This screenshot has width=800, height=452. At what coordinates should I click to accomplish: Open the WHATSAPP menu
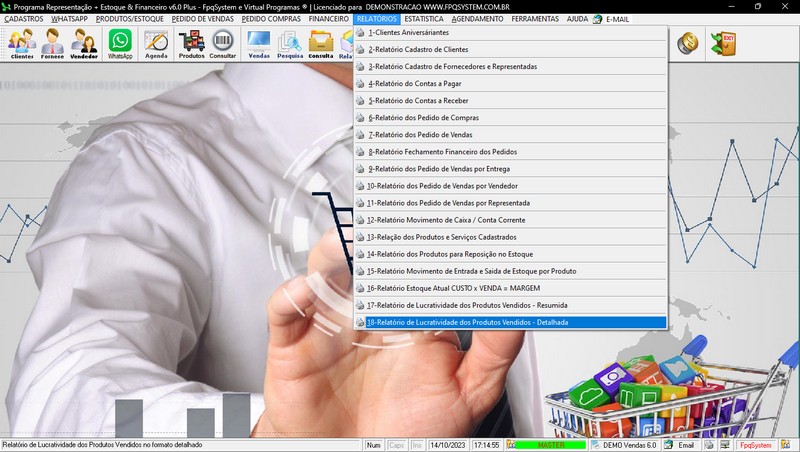(69, 19)
